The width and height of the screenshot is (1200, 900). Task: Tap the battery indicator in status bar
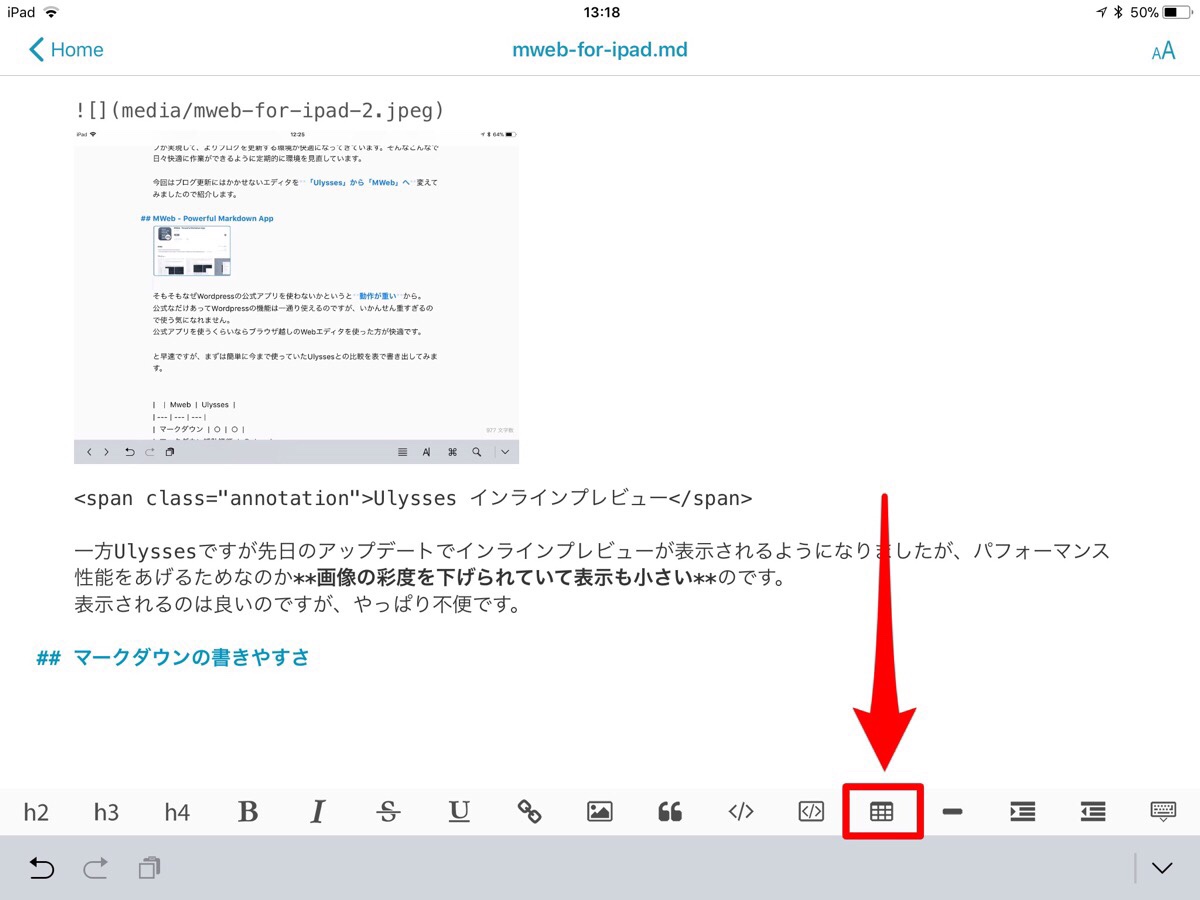[1177, 13]
